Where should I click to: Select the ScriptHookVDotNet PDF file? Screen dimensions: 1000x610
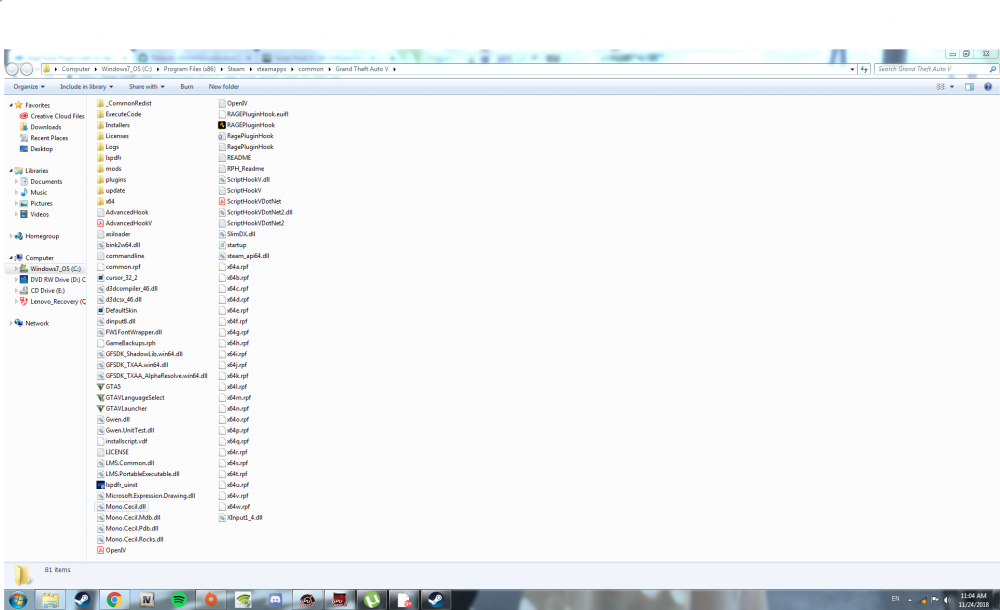point(250,202)
